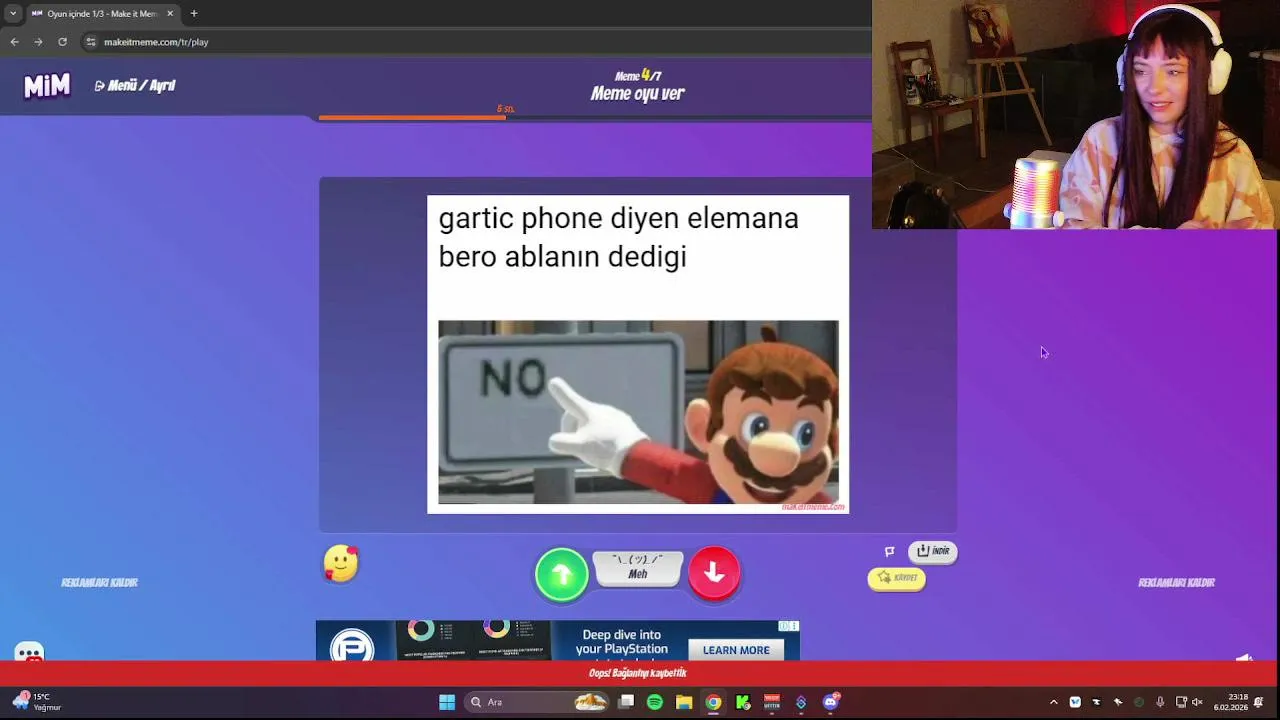Image resolution: width=1280 pixels, height=720 pixels.
Task: Open Spotify from taskbar
Action: tap(655, 702)
